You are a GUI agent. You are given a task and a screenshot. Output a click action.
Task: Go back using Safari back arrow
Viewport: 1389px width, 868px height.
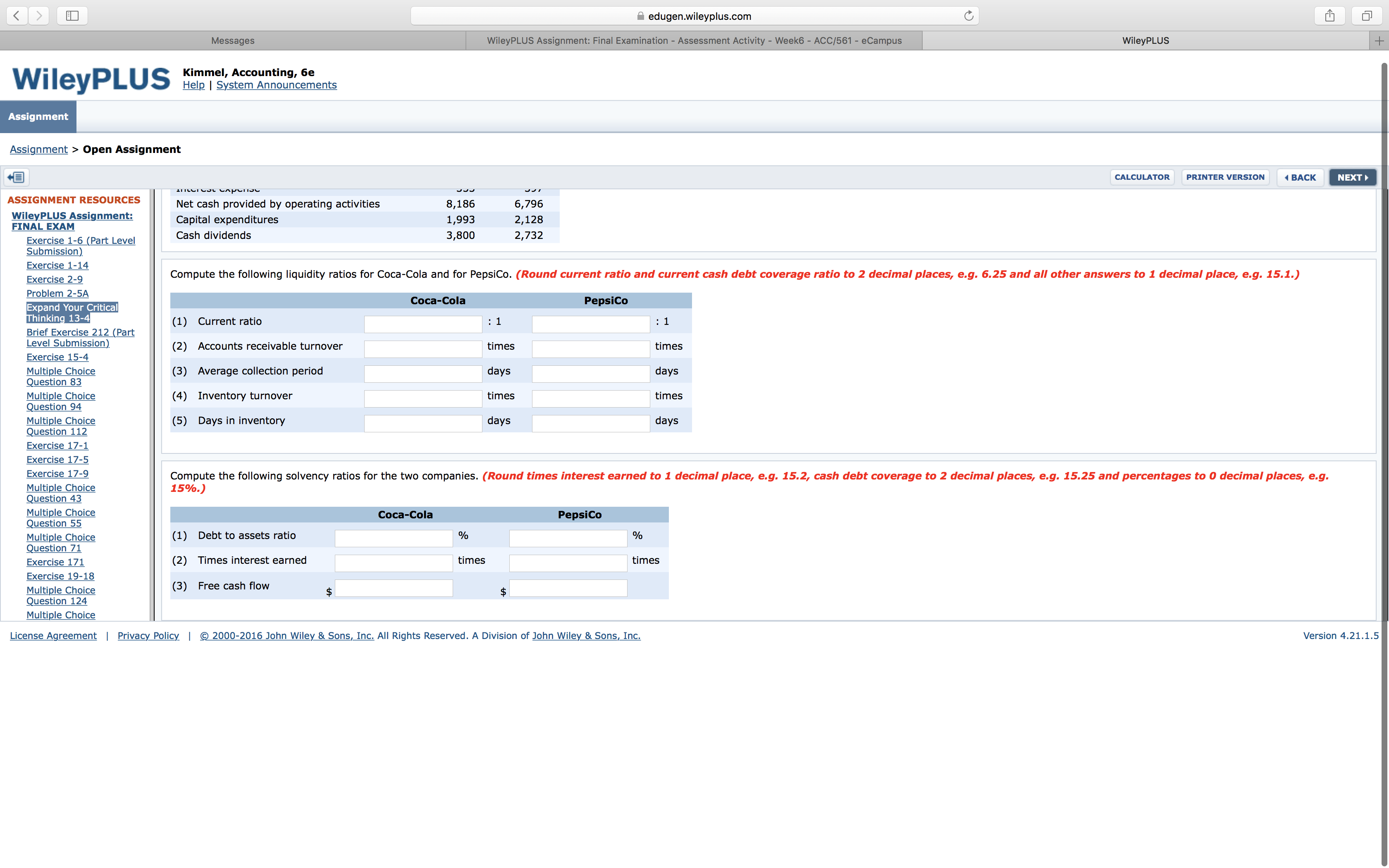click(17, 16)
